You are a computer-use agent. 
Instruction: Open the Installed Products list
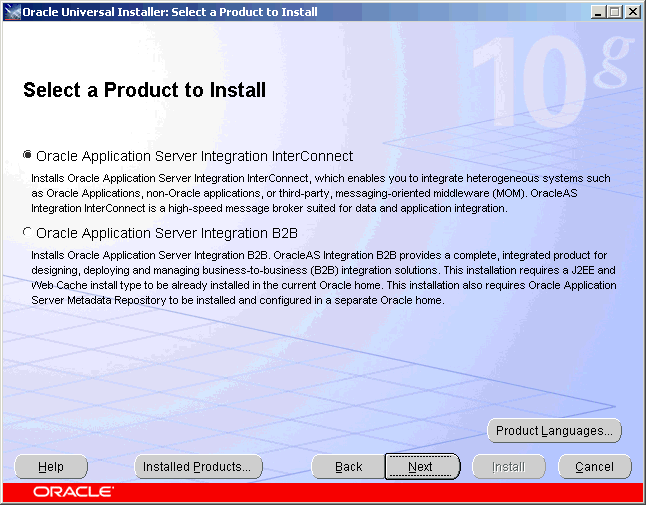click(x=198, y=467)
